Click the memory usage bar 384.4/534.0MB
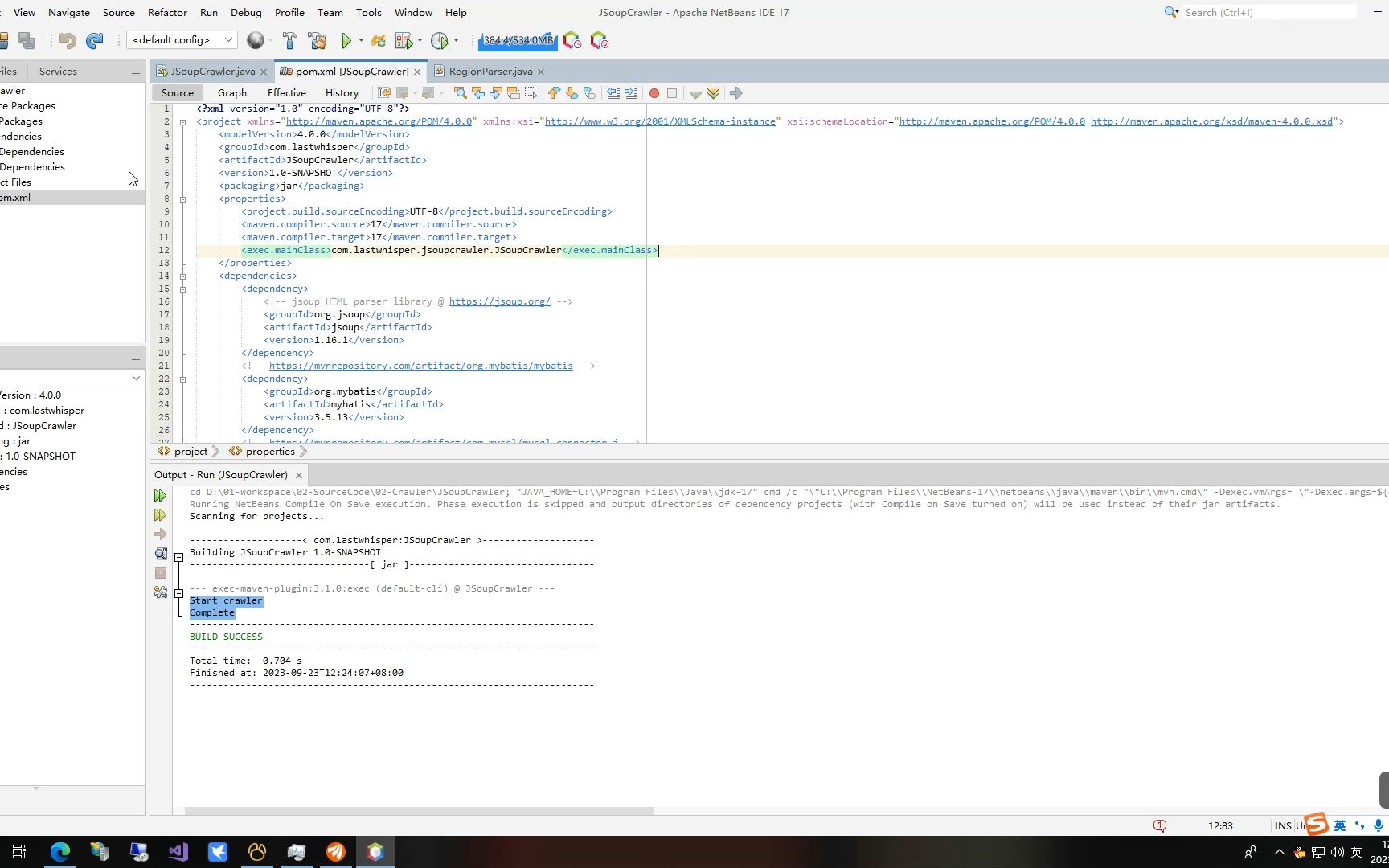 pyautogui.click(x=518, y=40)
